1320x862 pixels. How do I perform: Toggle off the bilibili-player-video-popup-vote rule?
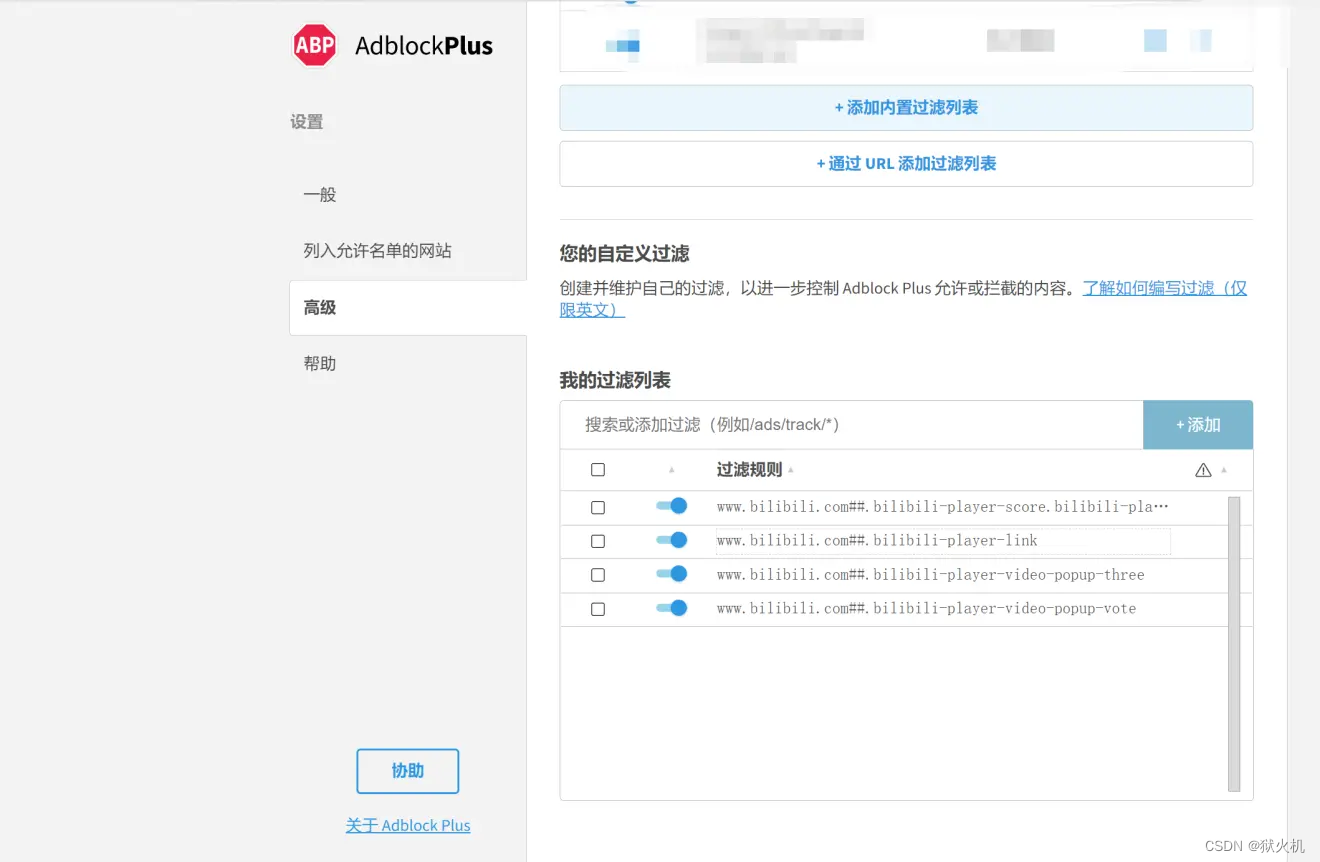click(x=672, y=608)
